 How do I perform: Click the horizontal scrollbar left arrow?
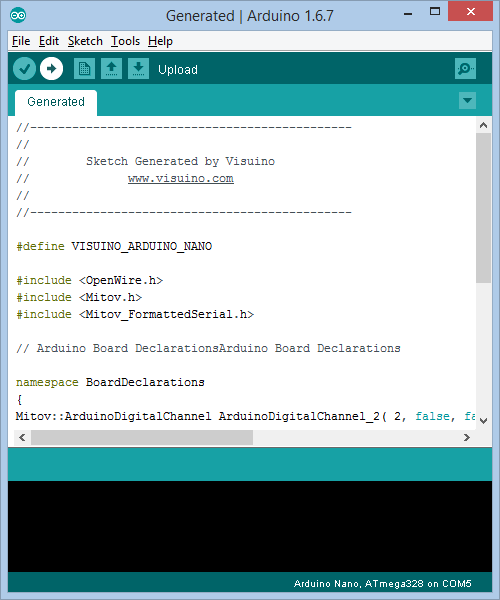point(22,437)
